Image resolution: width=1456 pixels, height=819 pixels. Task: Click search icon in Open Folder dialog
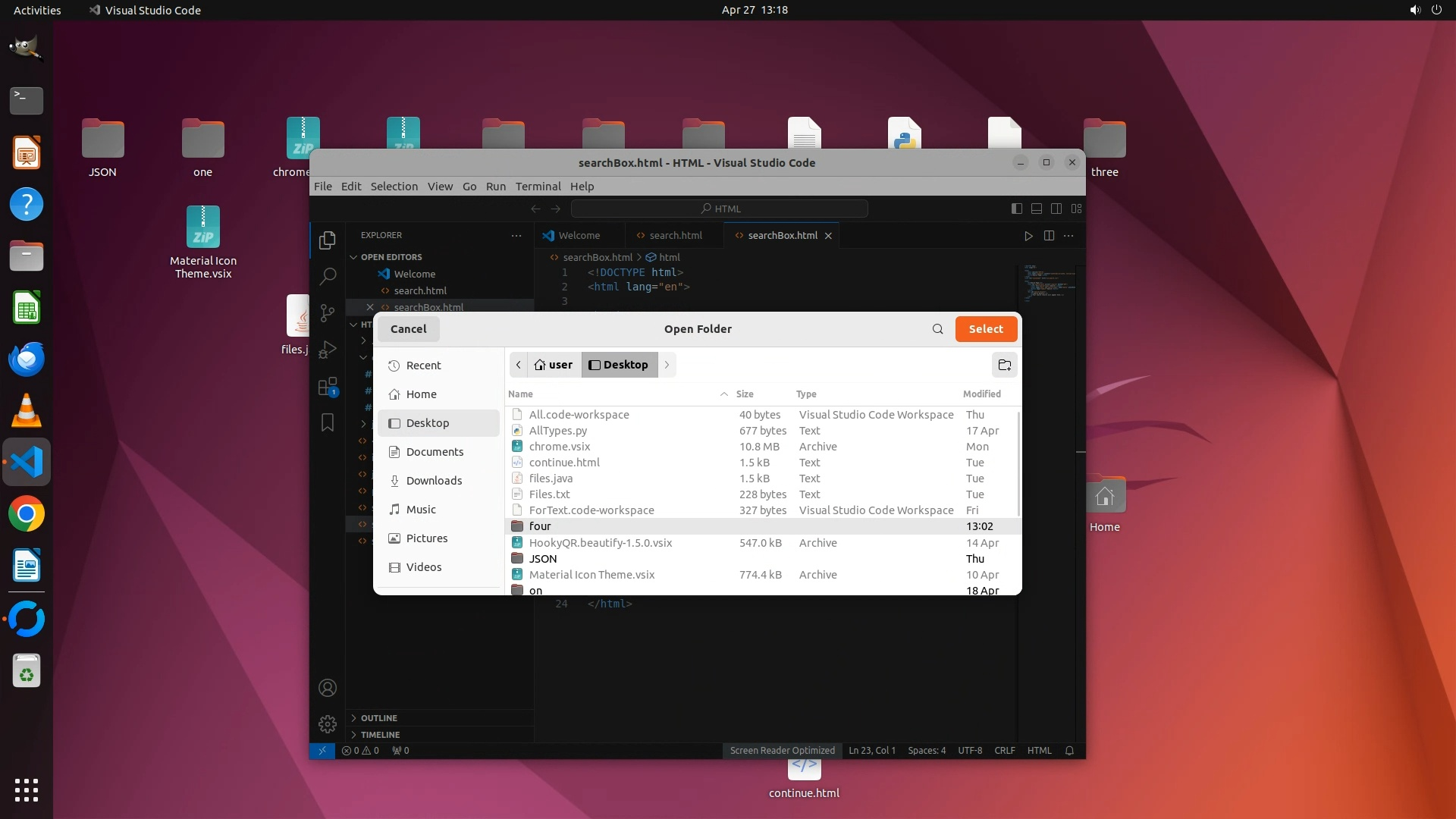[x=938, y=329]
